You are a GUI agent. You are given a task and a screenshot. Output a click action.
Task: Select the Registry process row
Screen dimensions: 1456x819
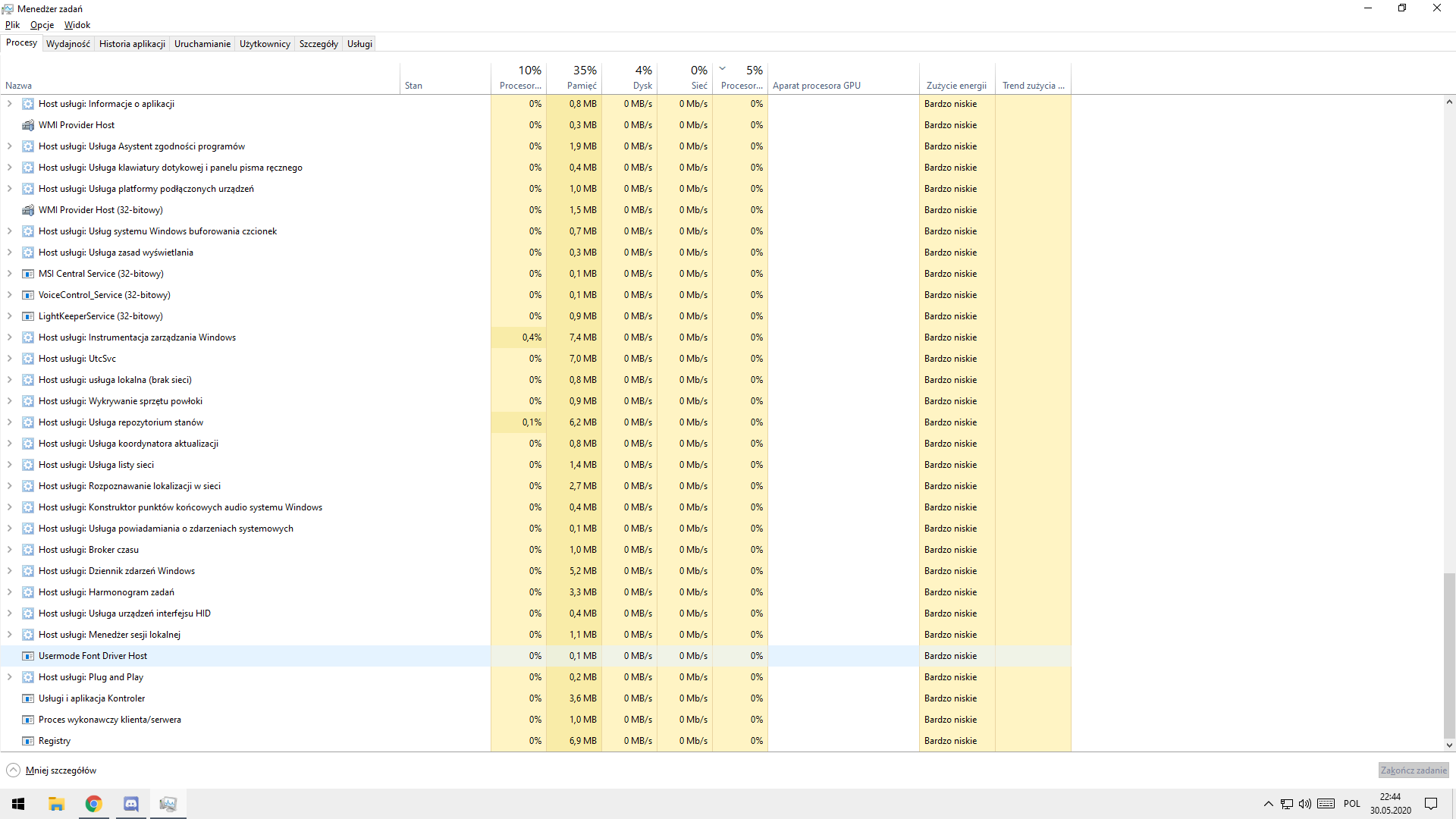click(536, 741)
